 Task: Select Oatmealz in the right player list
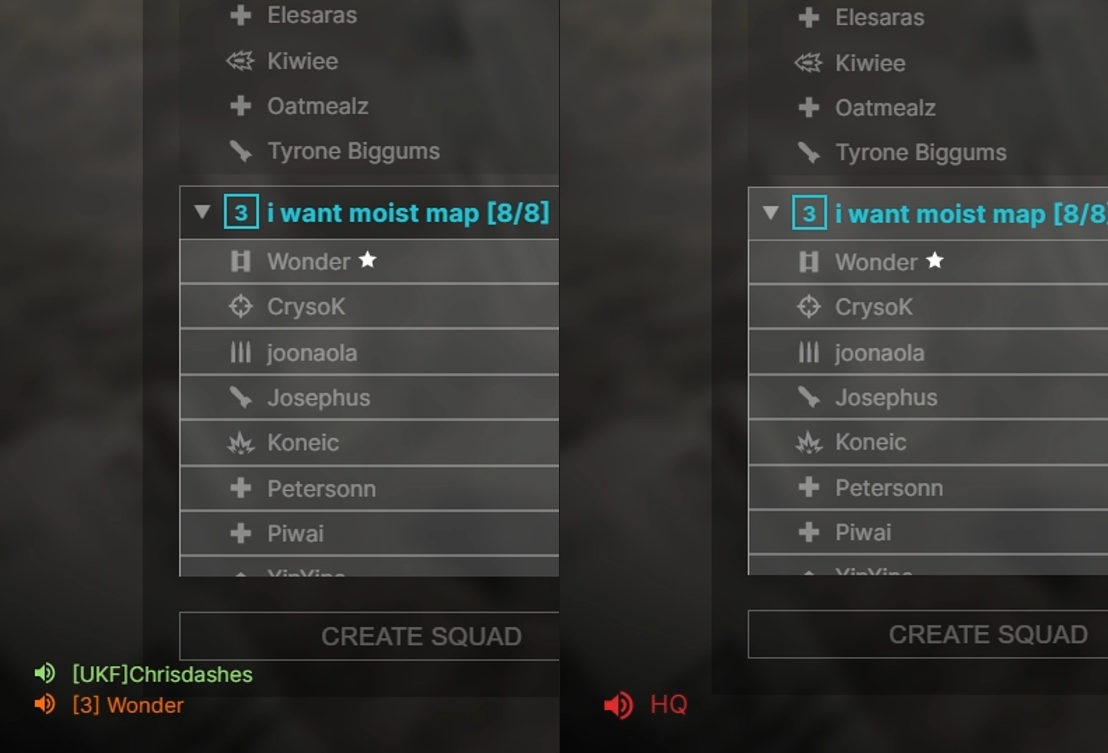[885, 108]
